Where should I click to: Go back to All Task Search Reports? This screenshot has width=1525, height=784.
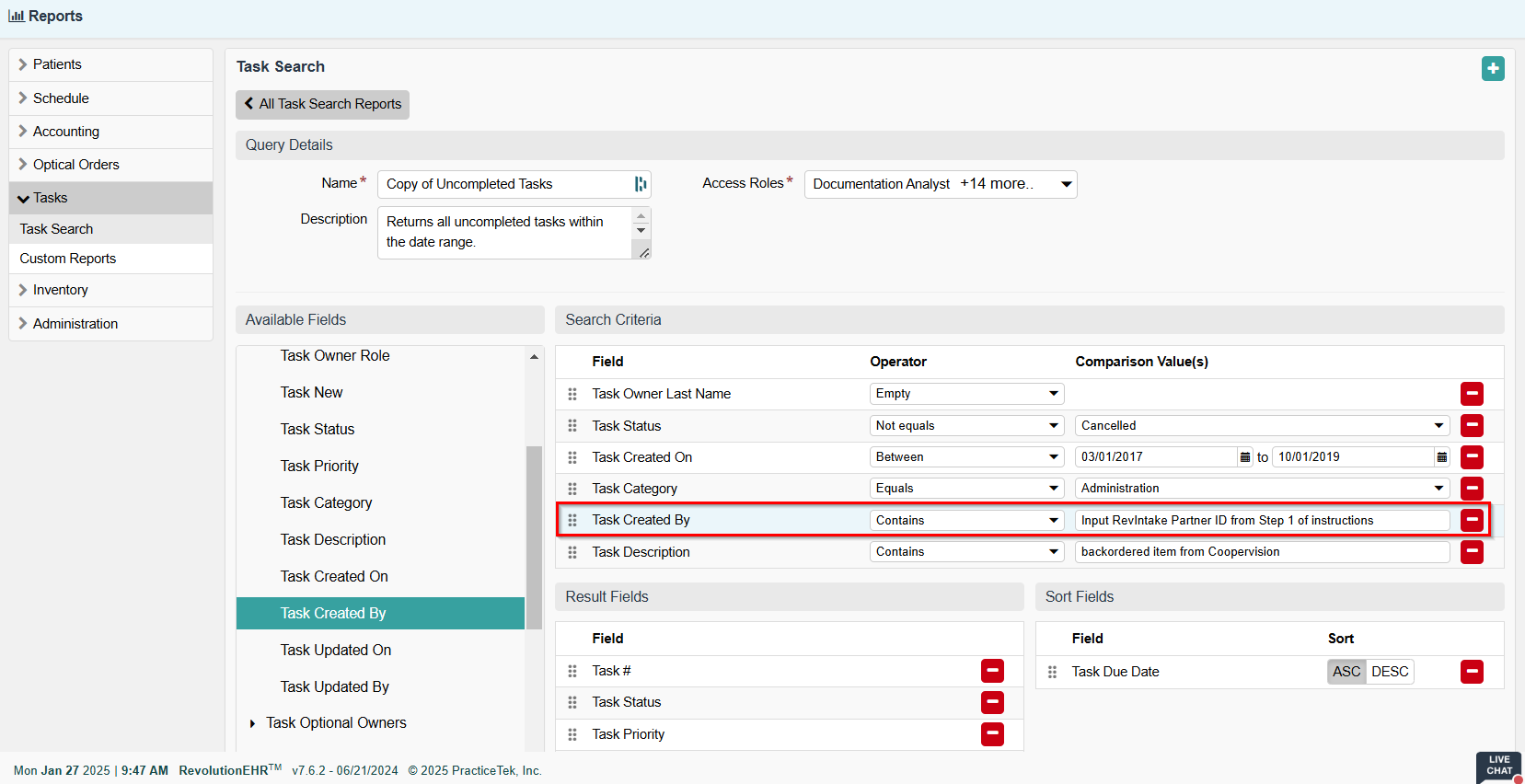point(322,104)
